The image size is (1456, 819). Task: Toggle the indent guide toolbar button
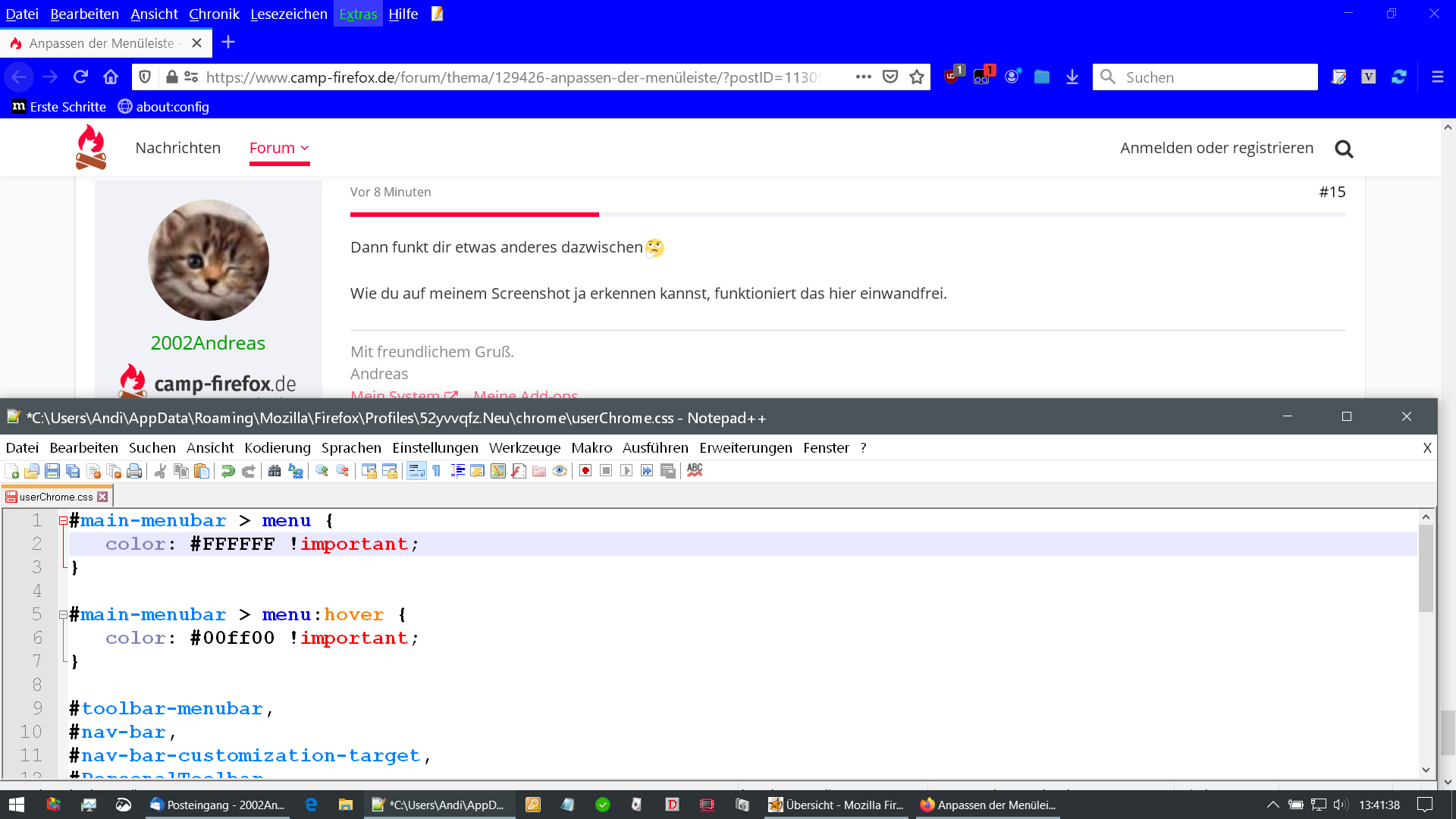(x=457, y=471)
